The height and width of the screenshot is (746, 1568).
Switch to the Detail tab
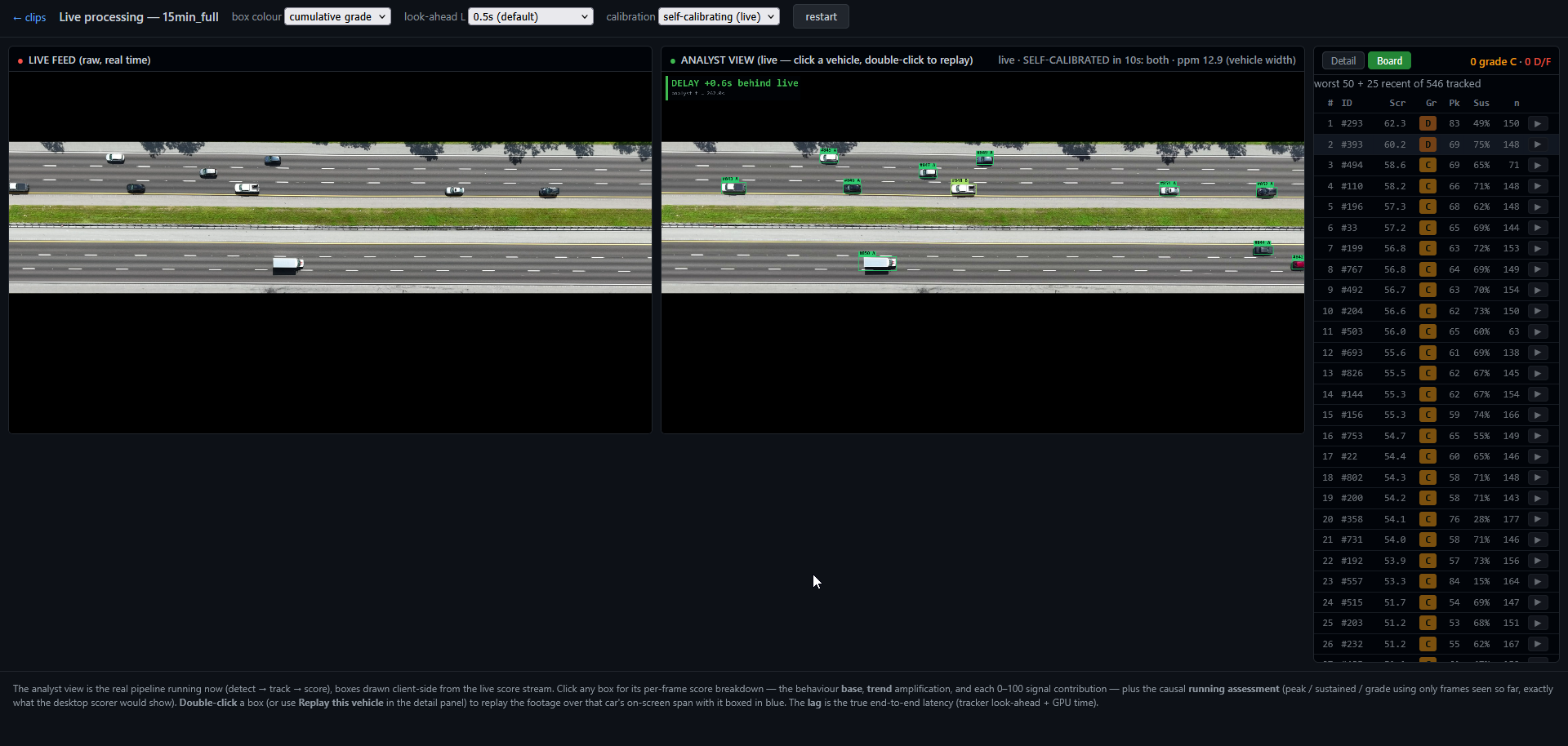(x=1343, y=61)
